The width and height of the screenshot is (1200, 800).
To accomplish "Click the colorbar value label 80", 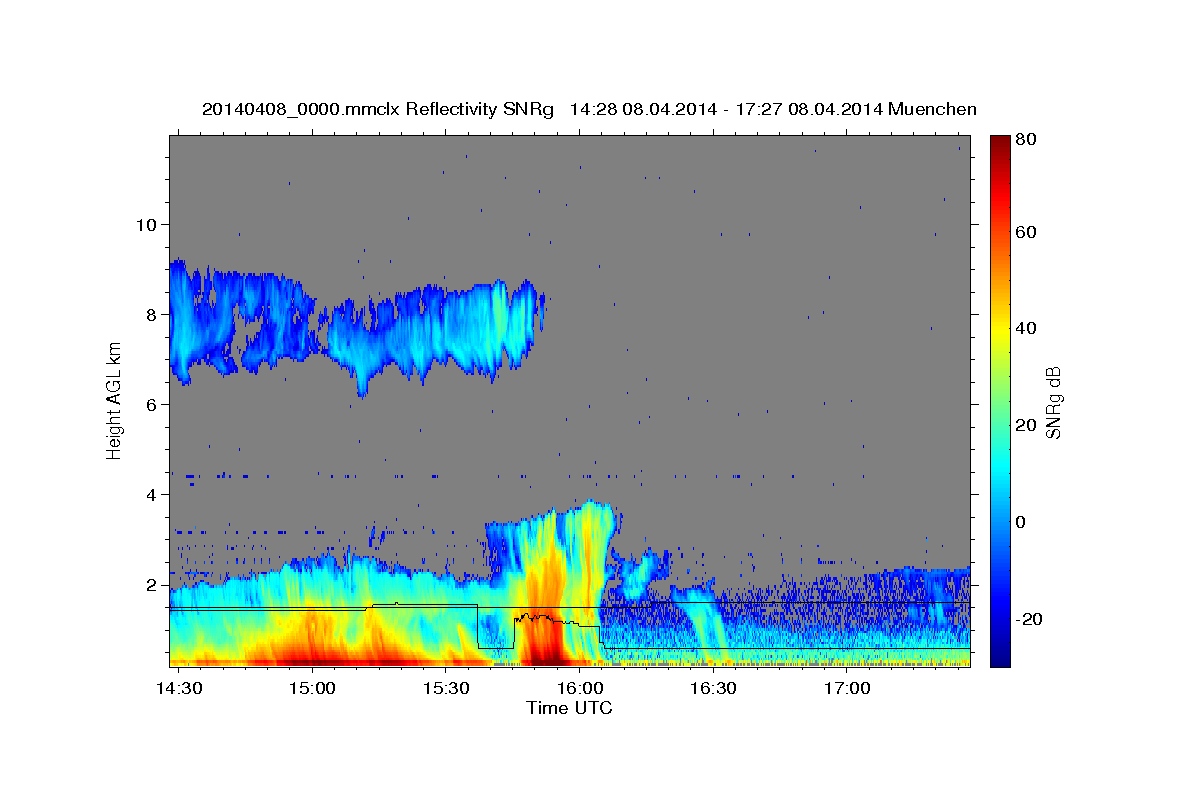I will point(1025,140).
